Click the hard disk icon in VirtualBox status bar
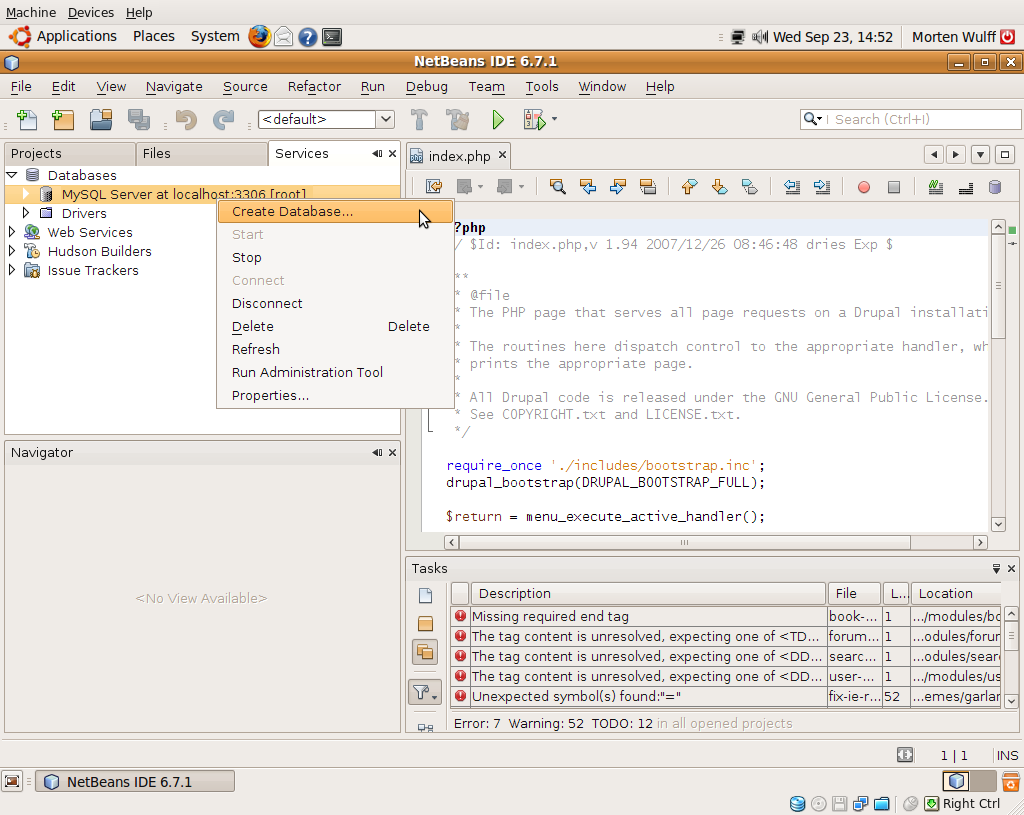1024x815 pixels. pos(797,804)
